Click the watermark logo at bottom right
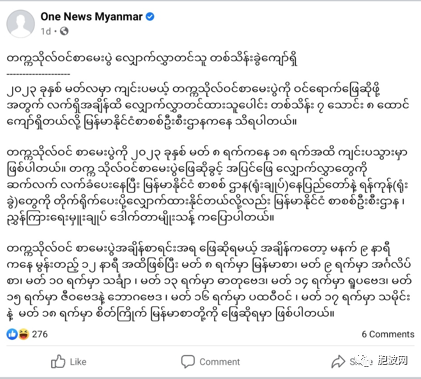This screenshot has height=379, width=421. point(383,361)
